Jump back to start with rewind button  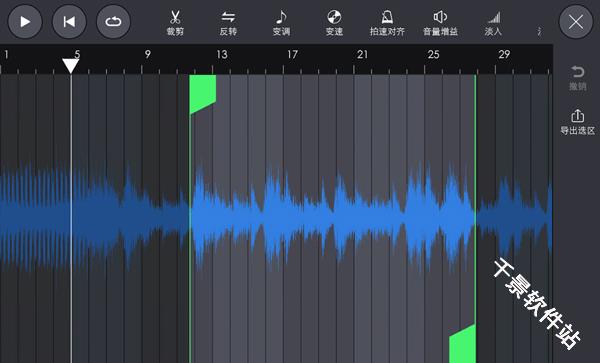coord(69,21)
